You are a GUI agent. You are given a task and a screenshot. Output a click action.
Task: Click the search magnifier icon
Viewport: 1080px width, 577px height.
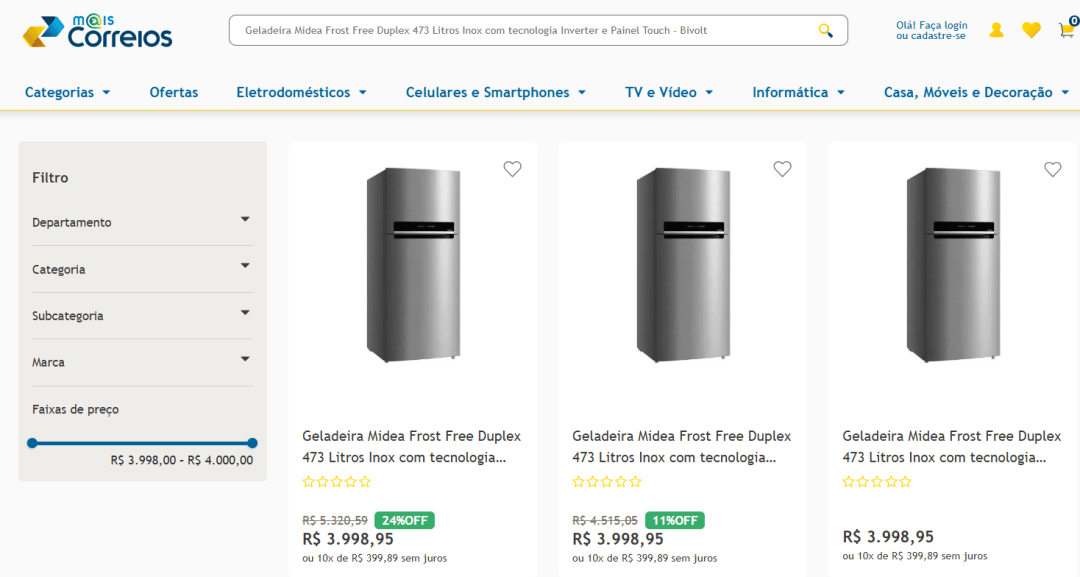[825, 31]
